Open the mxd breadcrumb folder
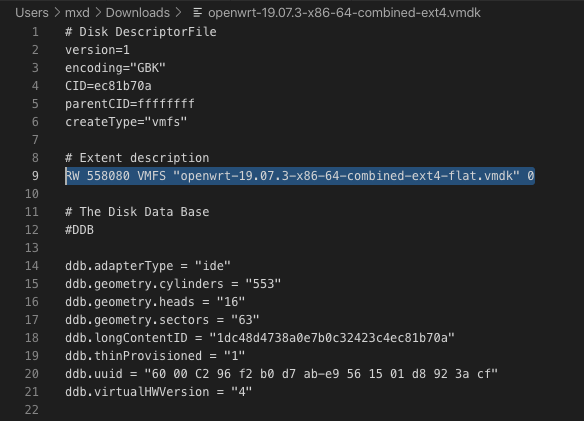Screen dimensions: 584x421 (77, 13)
